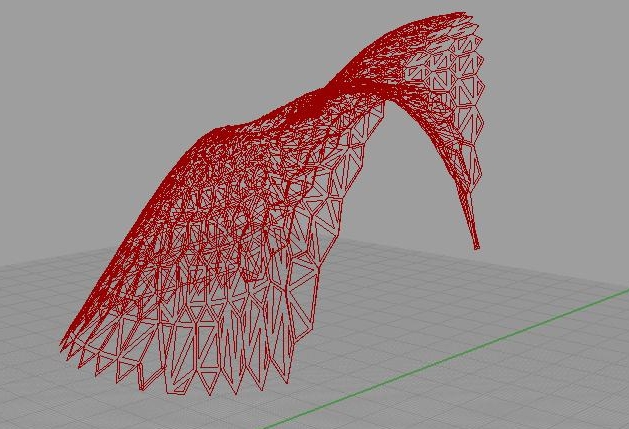Click the narrow pointed leg tip of mesh
The image size is (629, 429).
tap(476, 244)
